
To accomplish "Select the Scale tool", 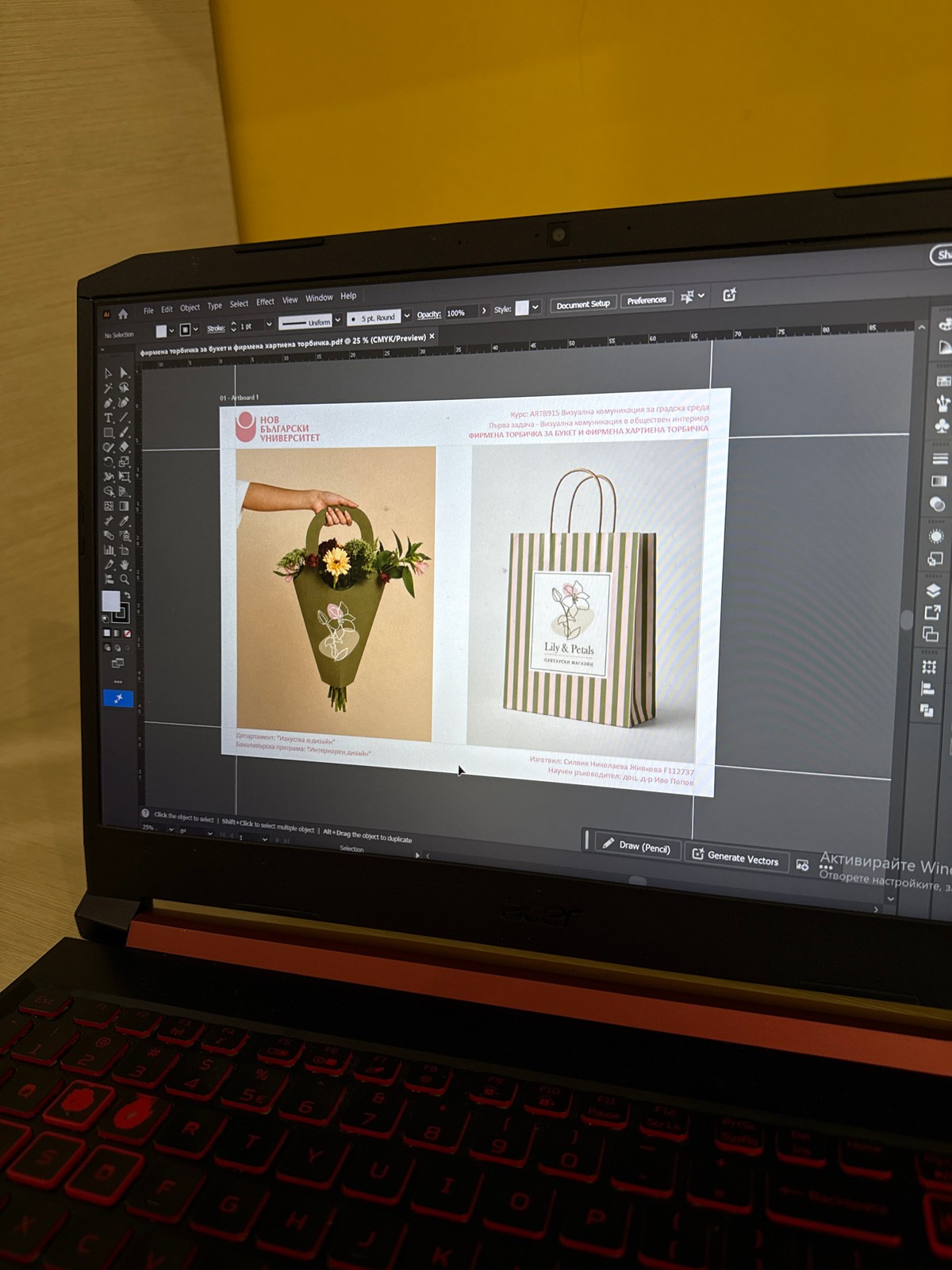I will [124, 461].
